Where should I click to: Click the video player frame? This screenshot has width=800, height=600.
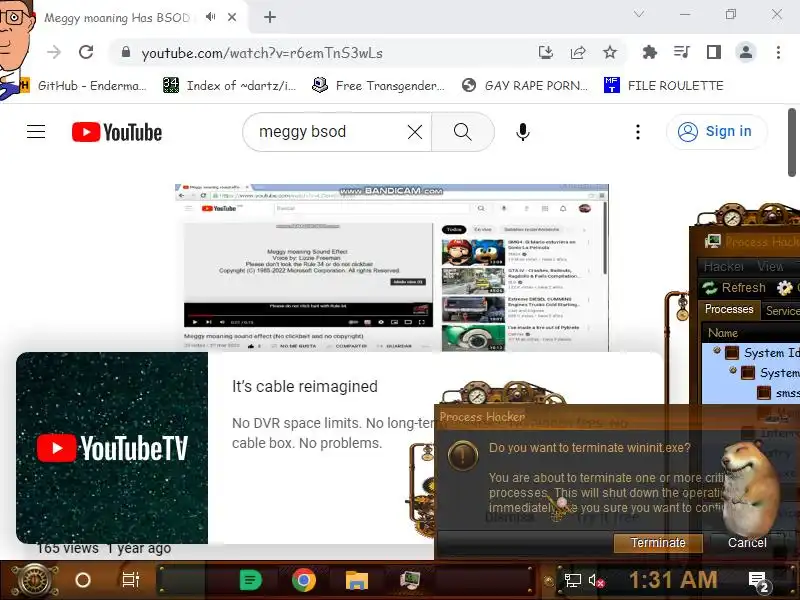point(392,267)
